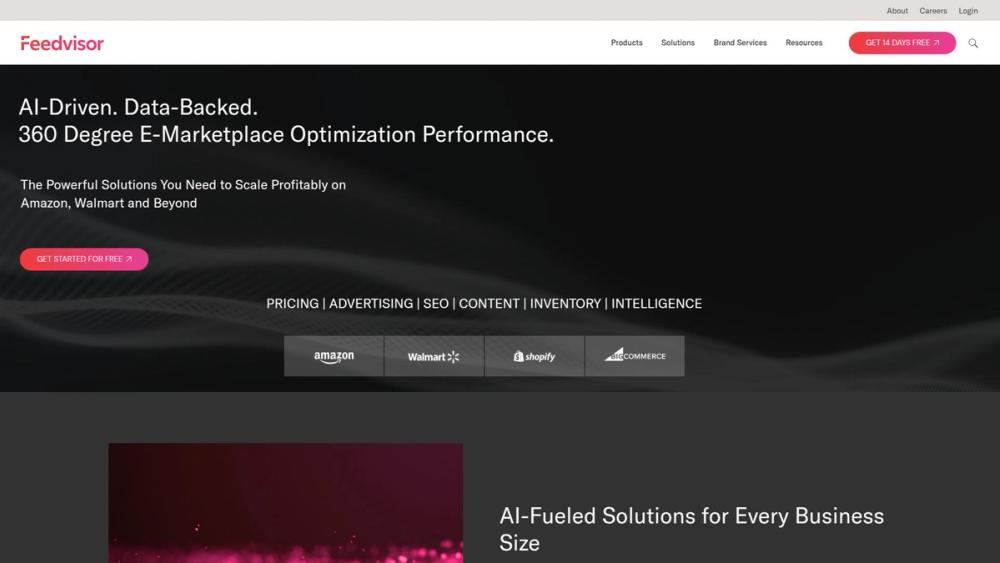This screenshot has width=1000, height=563.
Task: Click the INVENTORY category text
Action: [x=565, y=303]
